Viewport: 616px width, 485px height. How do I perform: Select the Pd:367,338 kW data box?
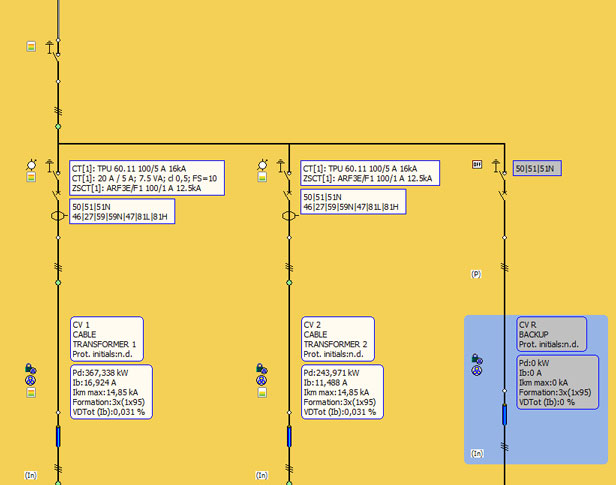point(110,392)
